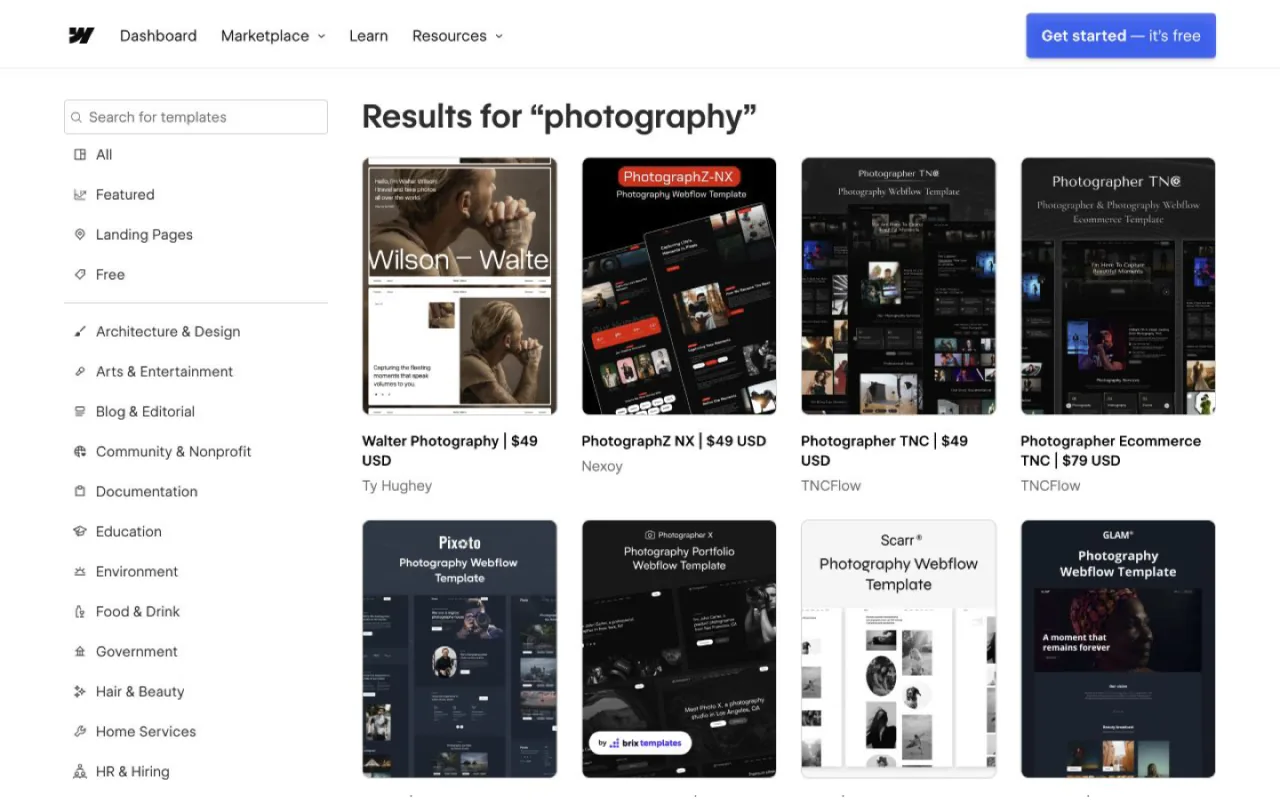
Task: Click the Hair & Beauty icon
Action: point(80,692)
